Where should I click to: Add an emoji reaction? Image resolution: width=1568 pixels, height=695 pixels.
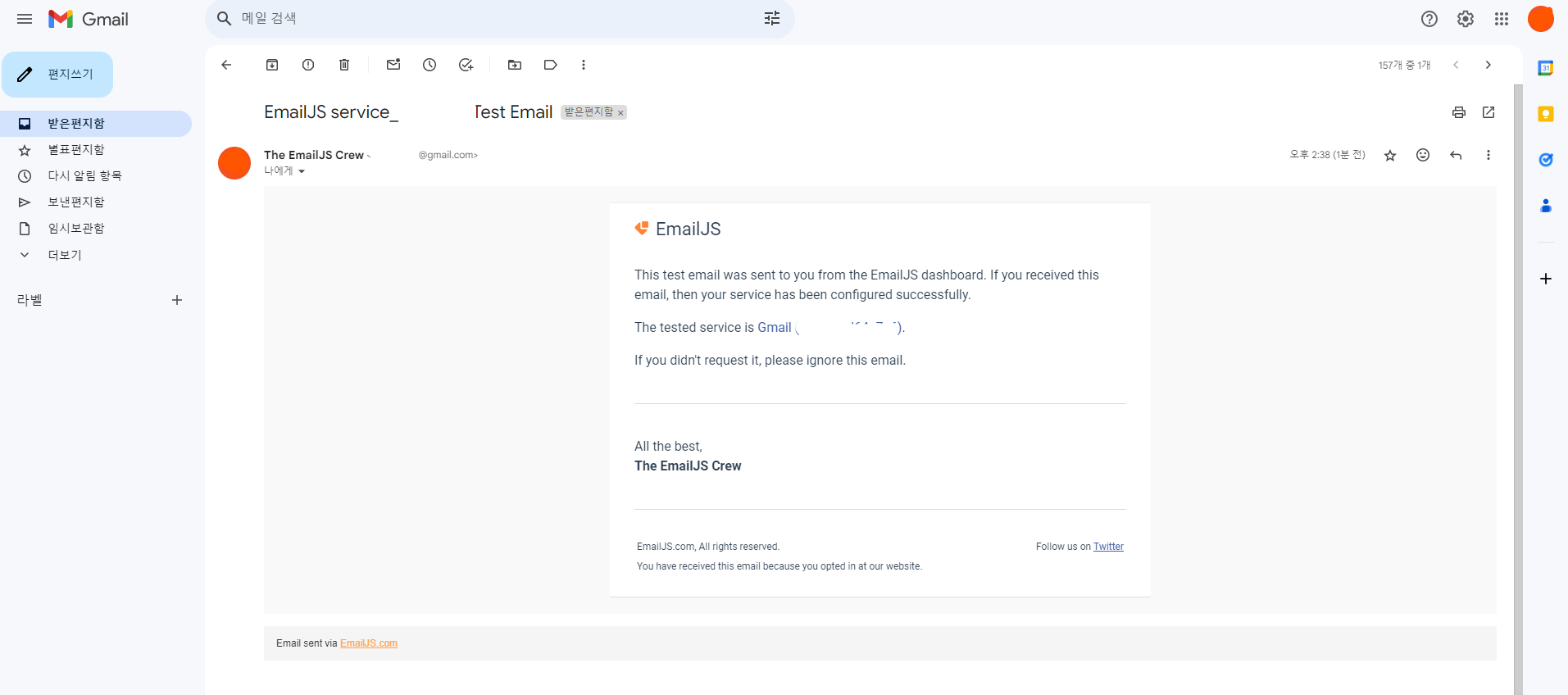pyautogui.click(x=1423, y=155)
